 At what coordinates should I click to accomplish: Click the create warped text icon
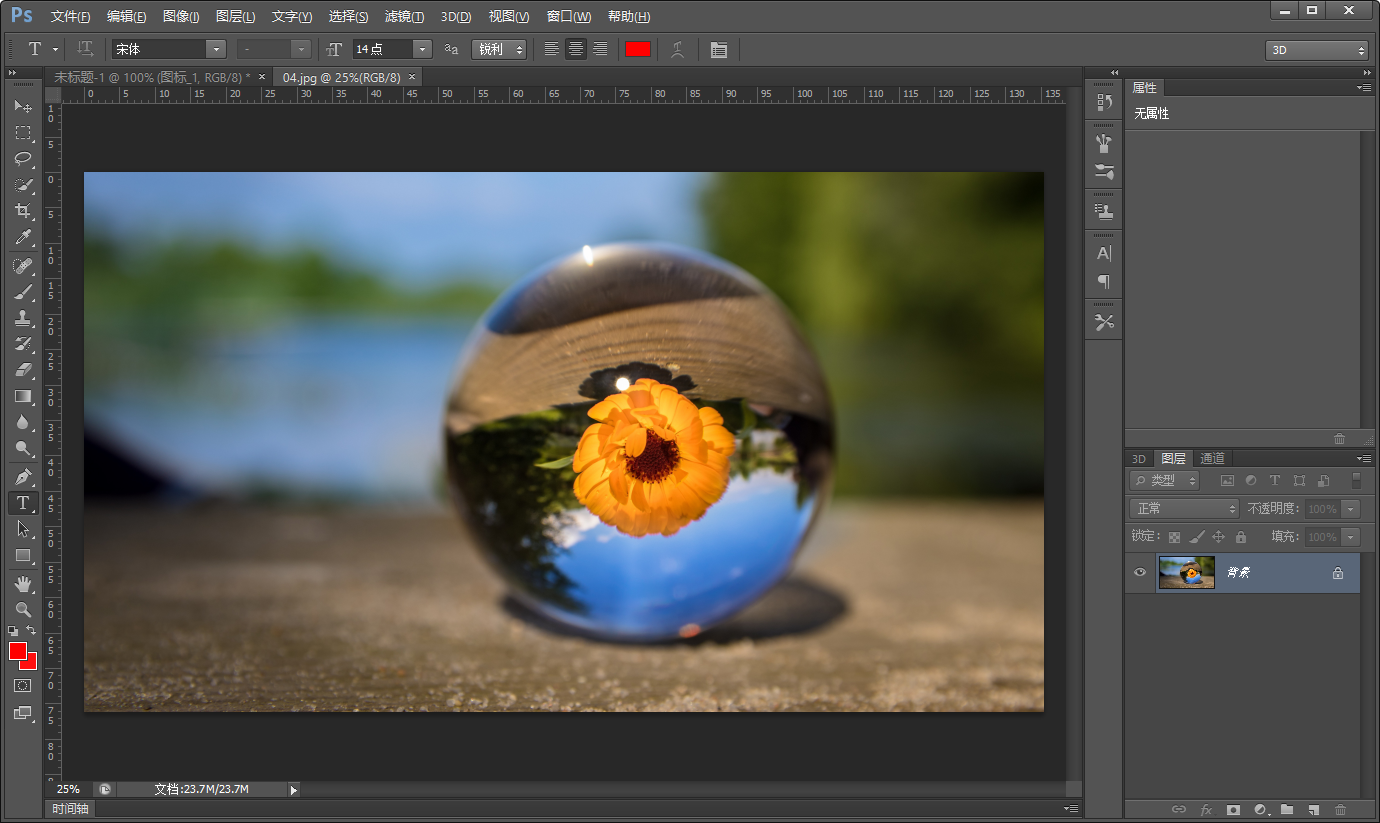pyautogui.click(x=678, y=49)
